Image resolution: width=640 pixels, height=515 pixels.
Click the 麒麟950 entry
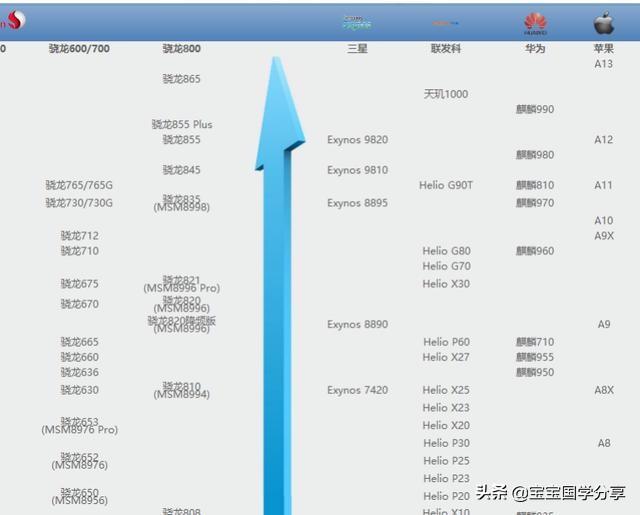tap(535, 372)
